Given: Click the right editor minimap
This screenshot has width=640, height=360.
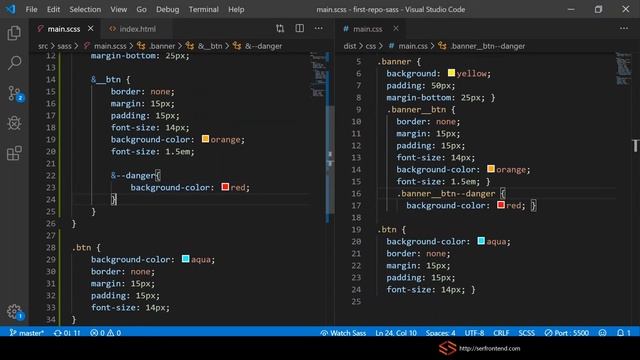Looking at the screenshot, I should coord(623,69).
